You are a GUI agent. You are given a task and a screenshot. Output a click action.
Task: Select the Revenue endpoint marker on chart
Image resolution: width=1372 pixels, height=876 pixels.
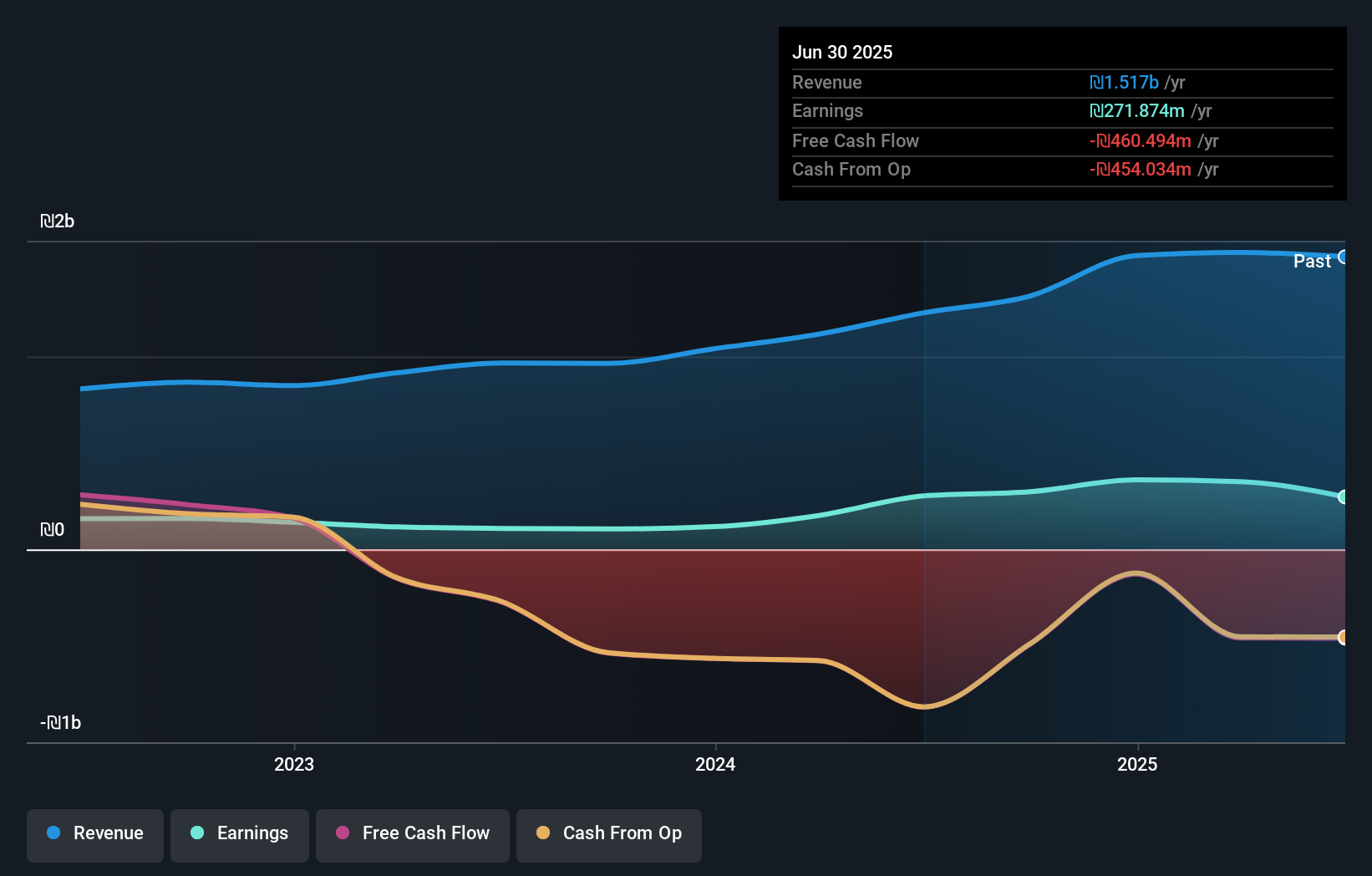pyautogui.click(x=1343, y=257)
